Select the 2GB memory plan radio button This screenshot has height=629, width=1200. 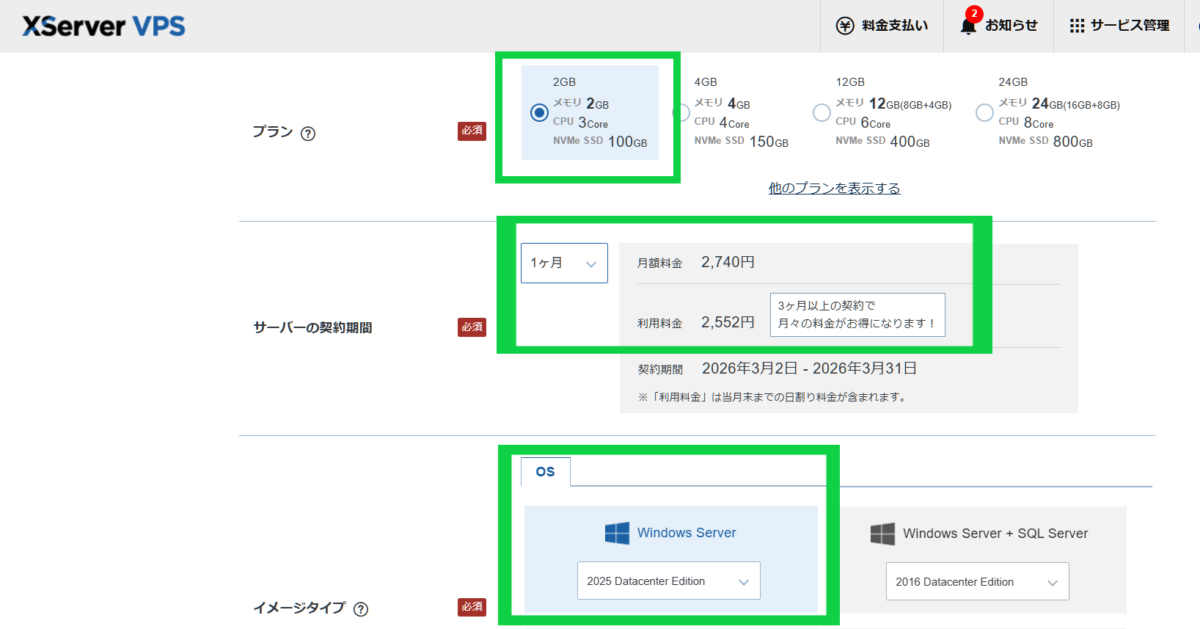point(539,113)
